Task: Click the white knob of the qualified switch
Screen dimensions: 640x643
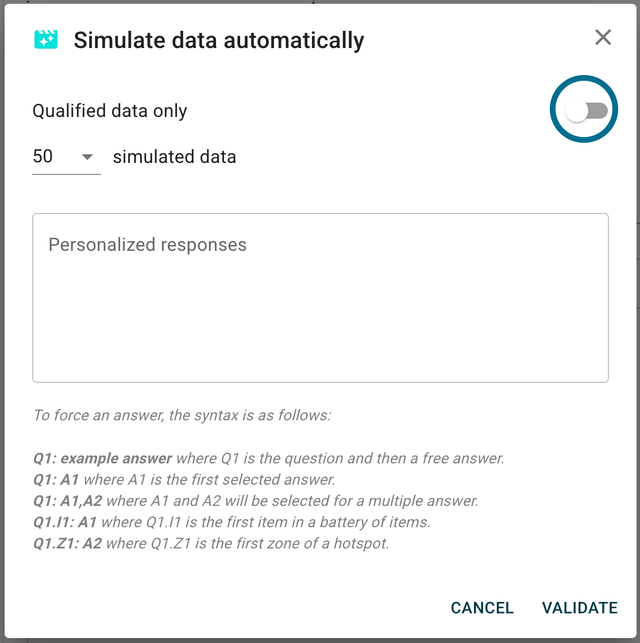Action: 577,111
